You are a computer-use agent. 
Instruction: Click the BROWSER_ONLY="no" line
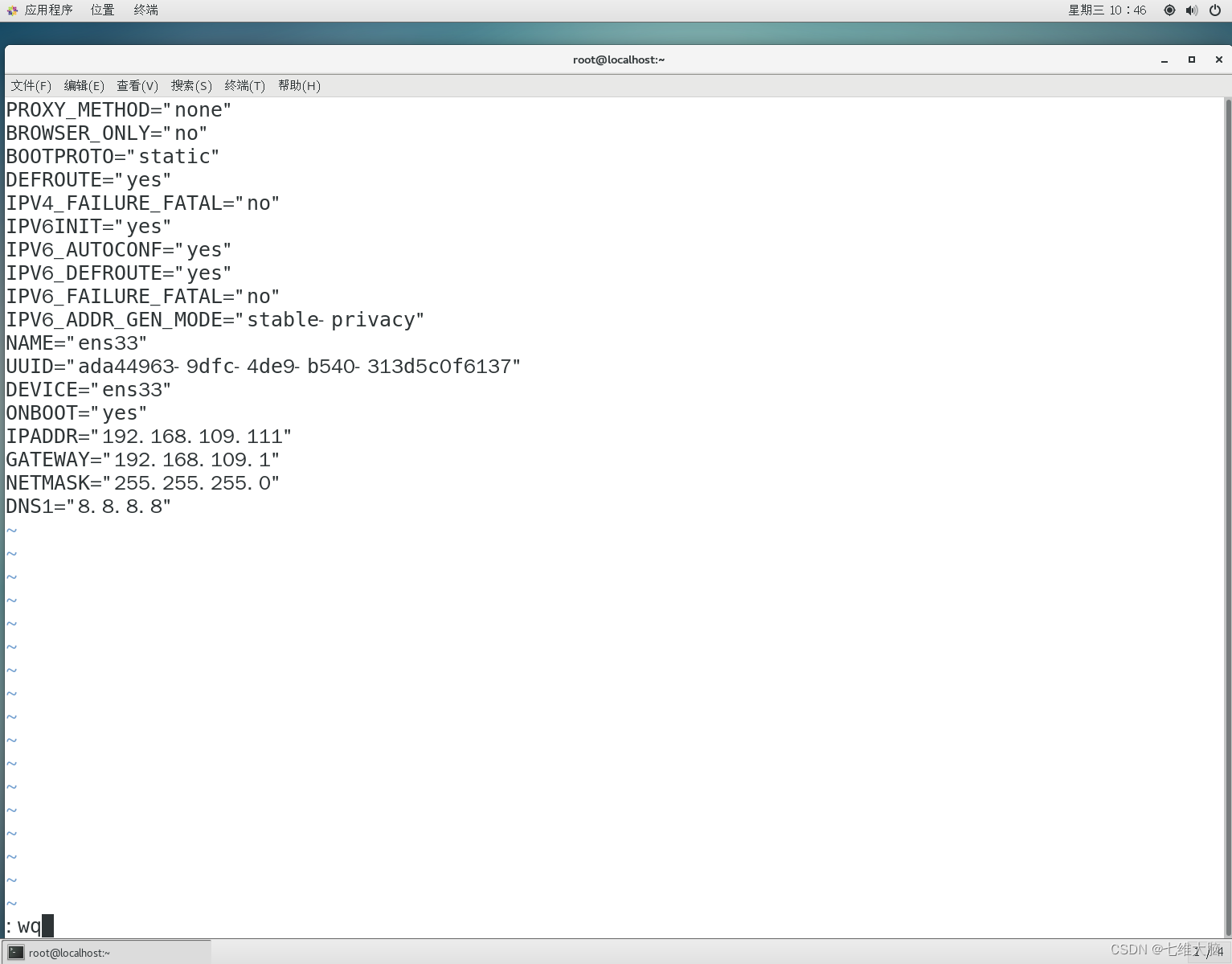(106, 133)
